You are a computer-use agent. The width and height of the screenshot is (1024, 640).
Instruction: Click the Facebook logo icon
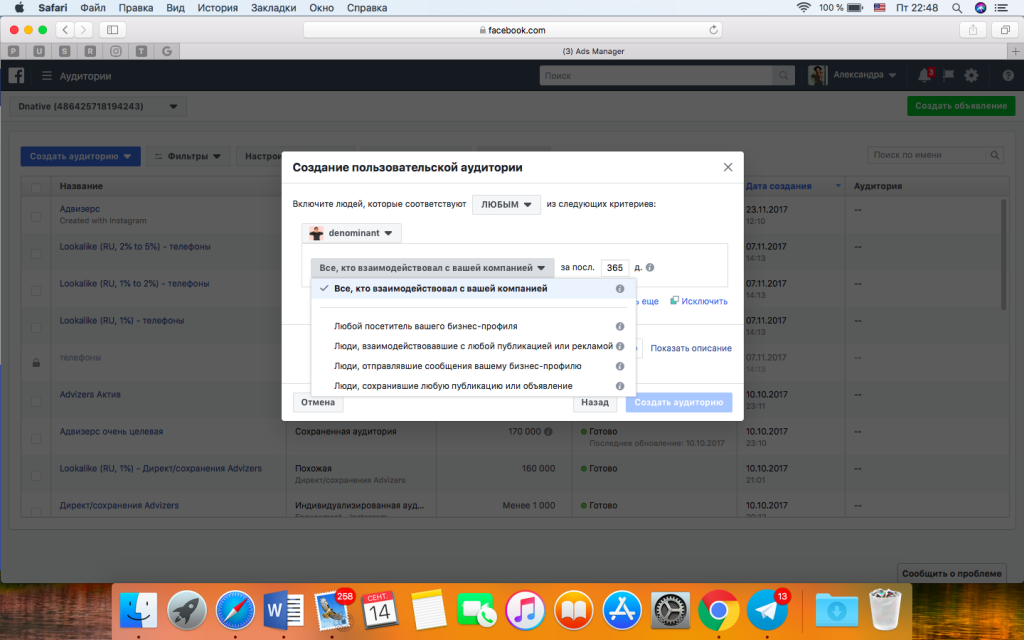point(17,76)
